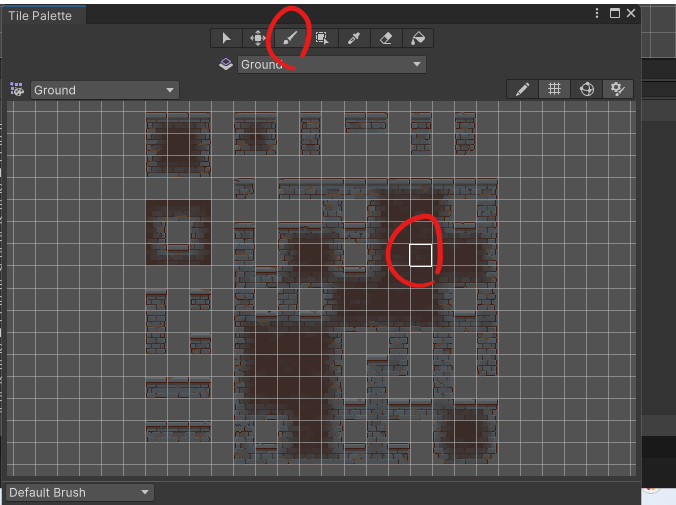Activate the Flood Fill bucket tool
Screen dimensions: 676x505
[x=418, y=38]
